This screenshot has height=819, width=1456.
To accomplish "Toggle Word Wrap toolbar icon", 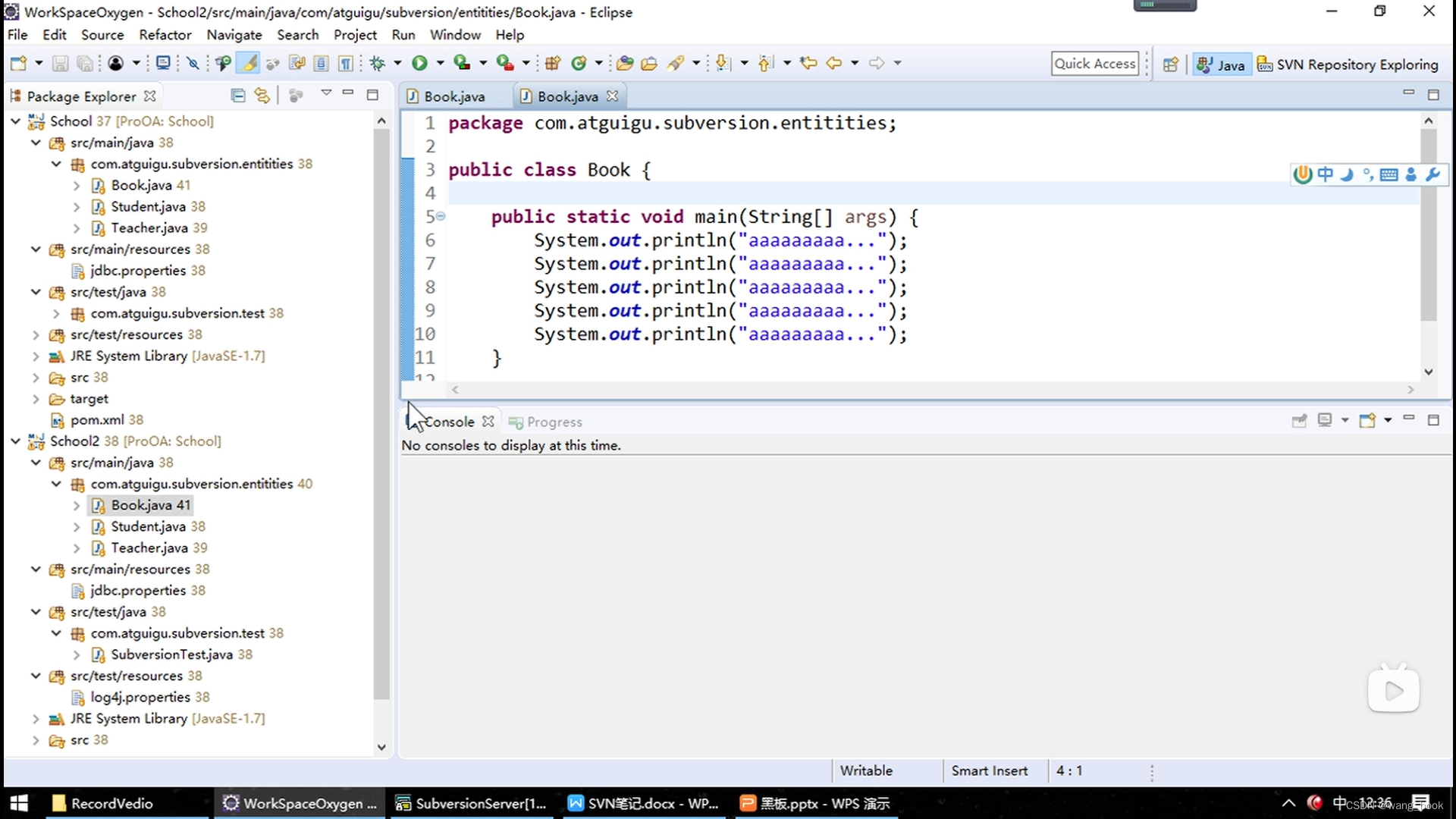I will click(297, 64).
